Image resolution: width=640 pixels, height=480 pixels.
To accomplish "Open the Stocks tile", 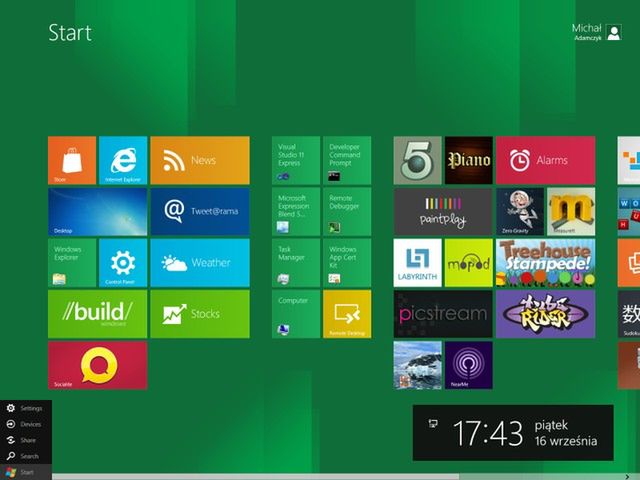I will [200, 314].
